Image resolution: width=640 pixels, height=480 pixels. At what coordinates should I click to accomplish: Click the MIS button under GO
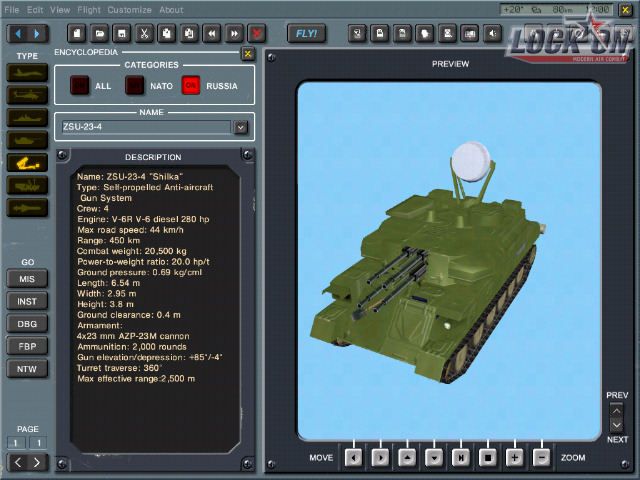(27, 278)
